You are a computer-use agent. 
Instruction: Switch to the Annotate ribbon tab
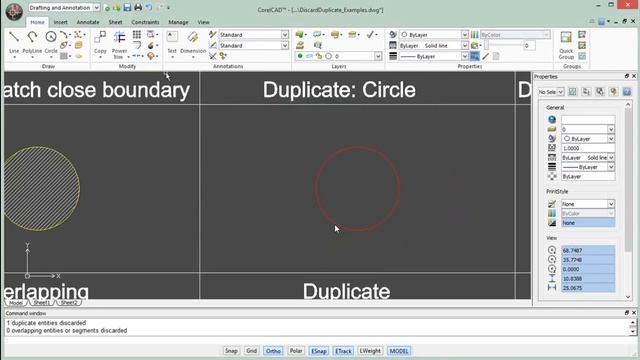pos(88,22)
